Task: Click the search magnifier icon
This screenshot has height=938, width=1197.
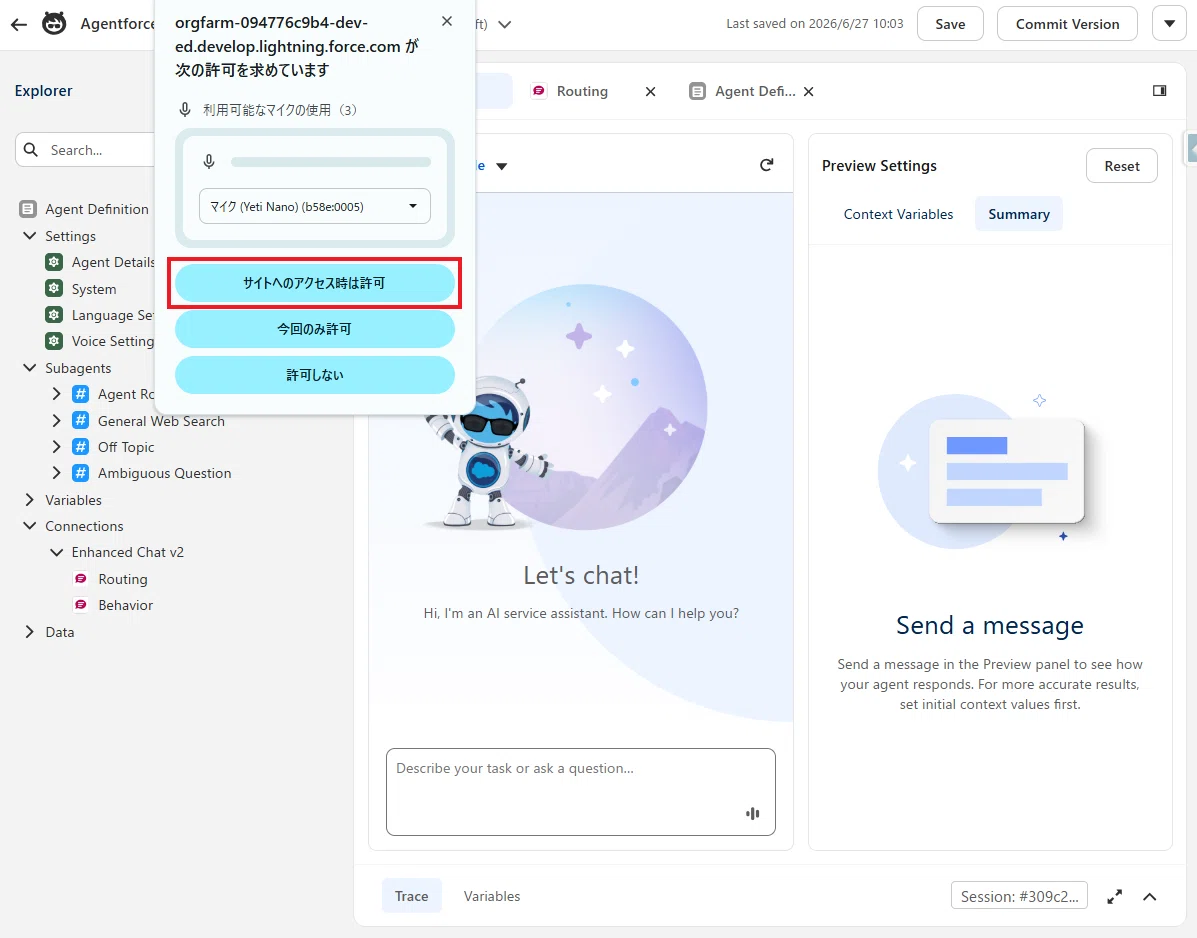Action: point(31,150)
